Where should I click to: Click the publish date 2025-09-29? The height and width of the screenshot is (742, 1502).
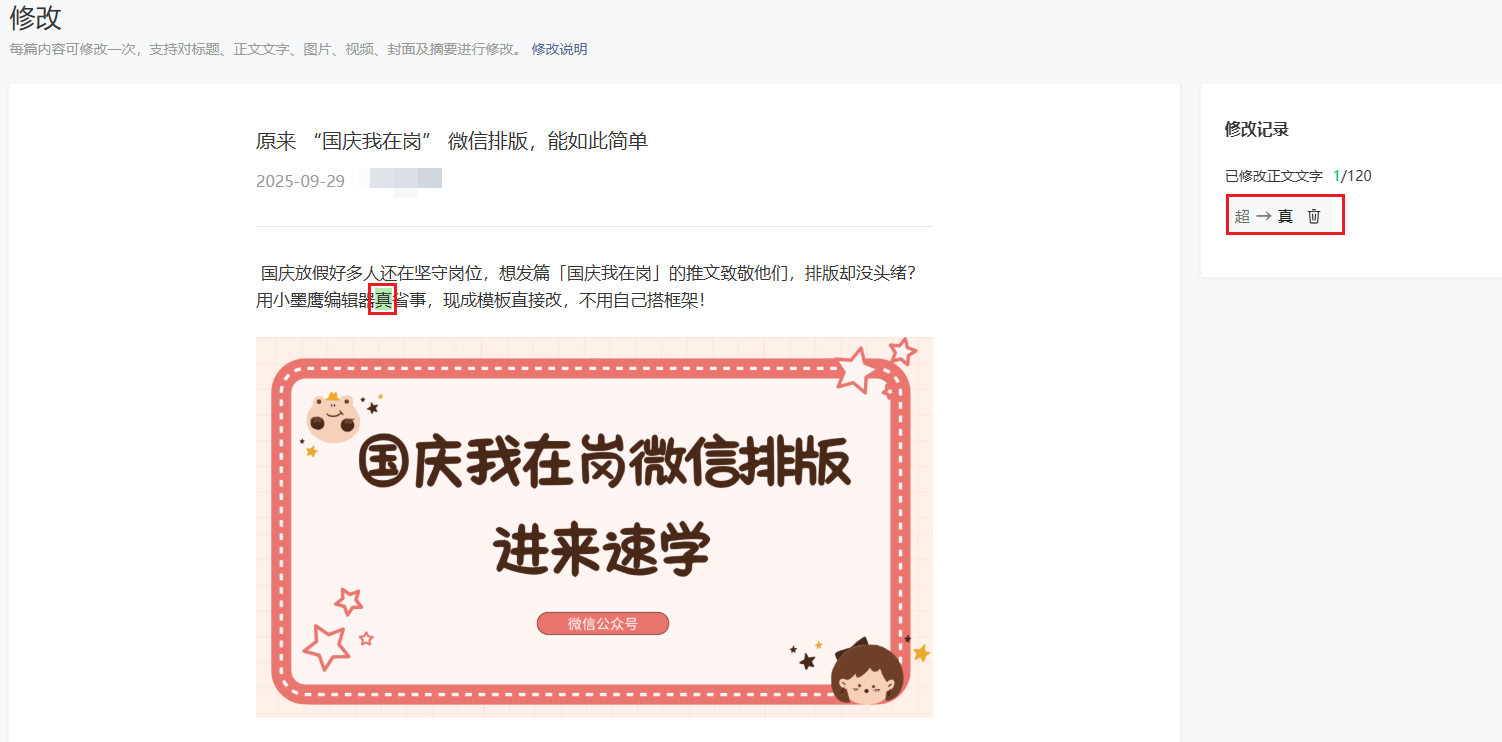[300, 181]
